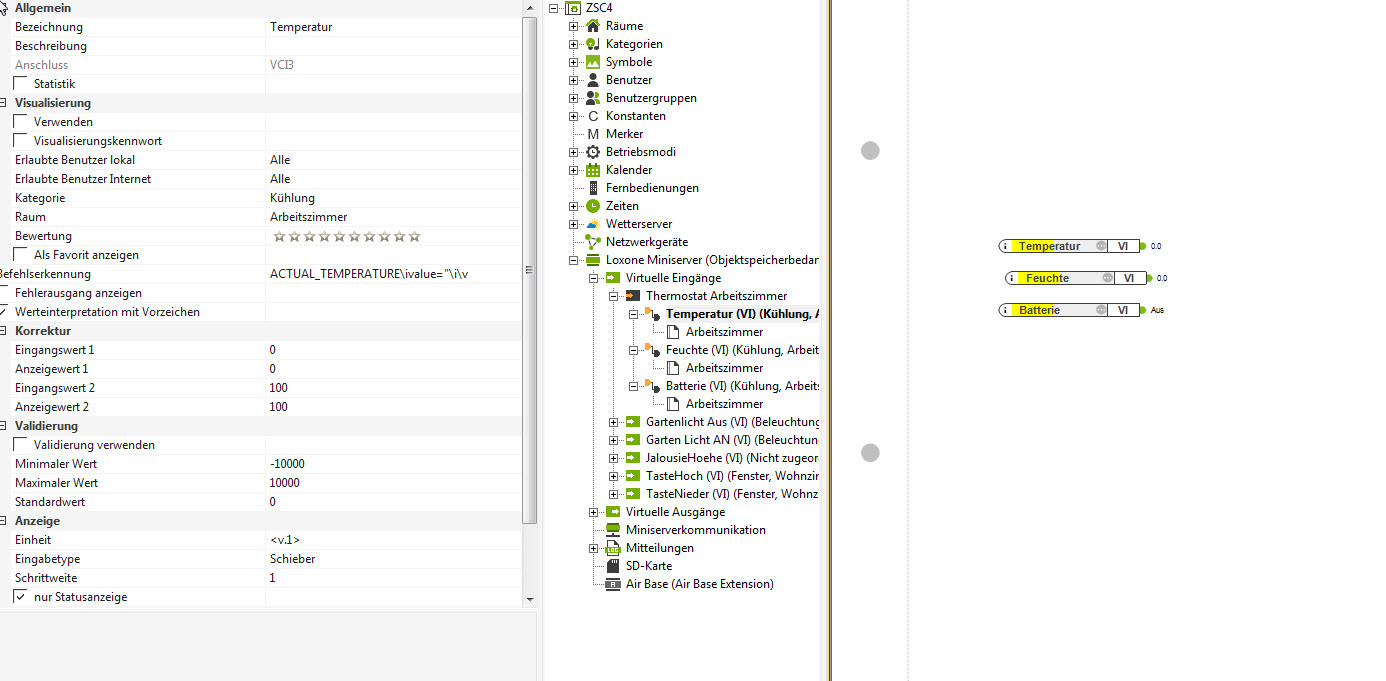Click the Wetterserver weather icon
Viewport: 1386px width, 681px height.
(x=593, y=224)
